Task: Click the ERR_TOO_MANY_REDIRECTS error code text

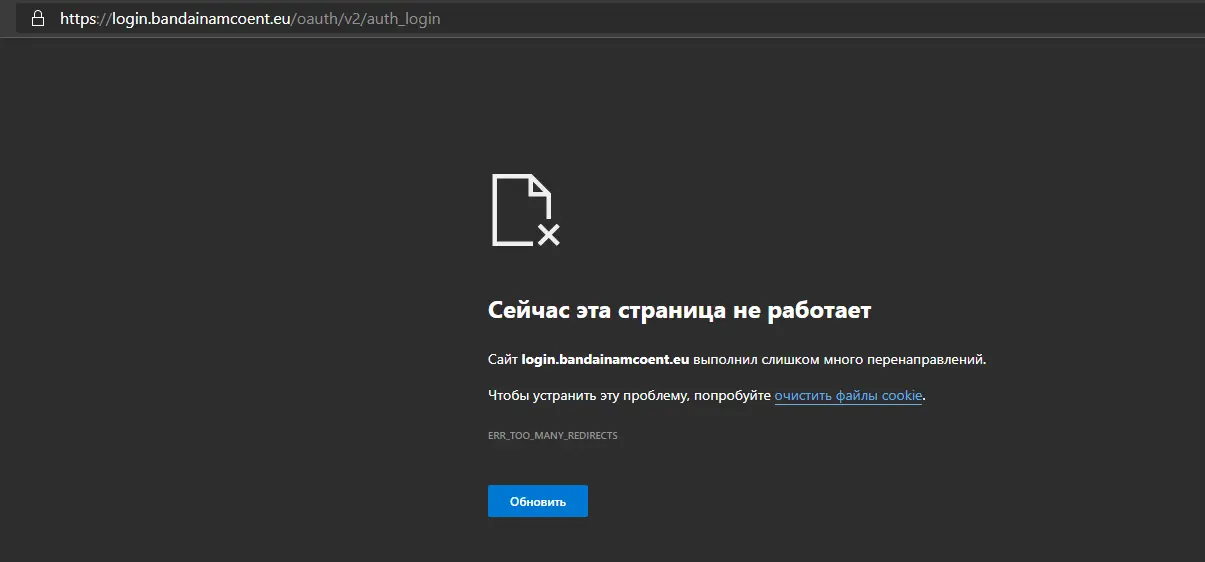Action: point(553,436)
